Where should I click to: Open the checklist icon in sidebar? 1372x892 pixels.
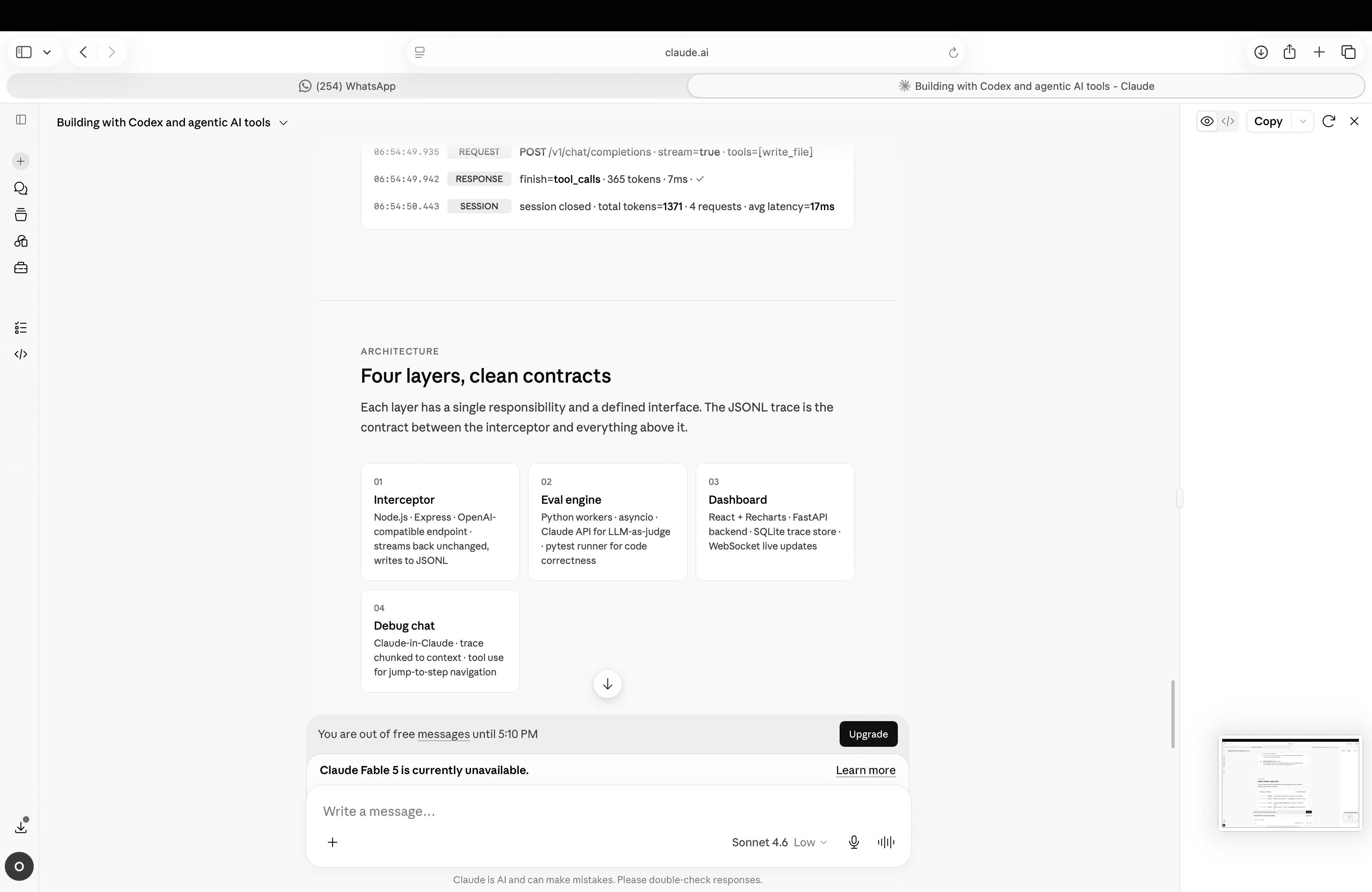tap(21, 328)
